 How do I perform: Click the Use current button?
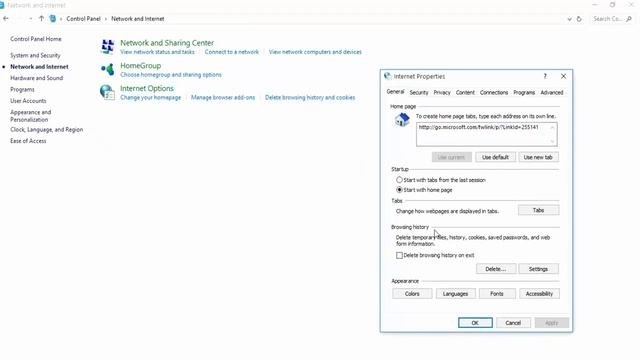(451, 157)
